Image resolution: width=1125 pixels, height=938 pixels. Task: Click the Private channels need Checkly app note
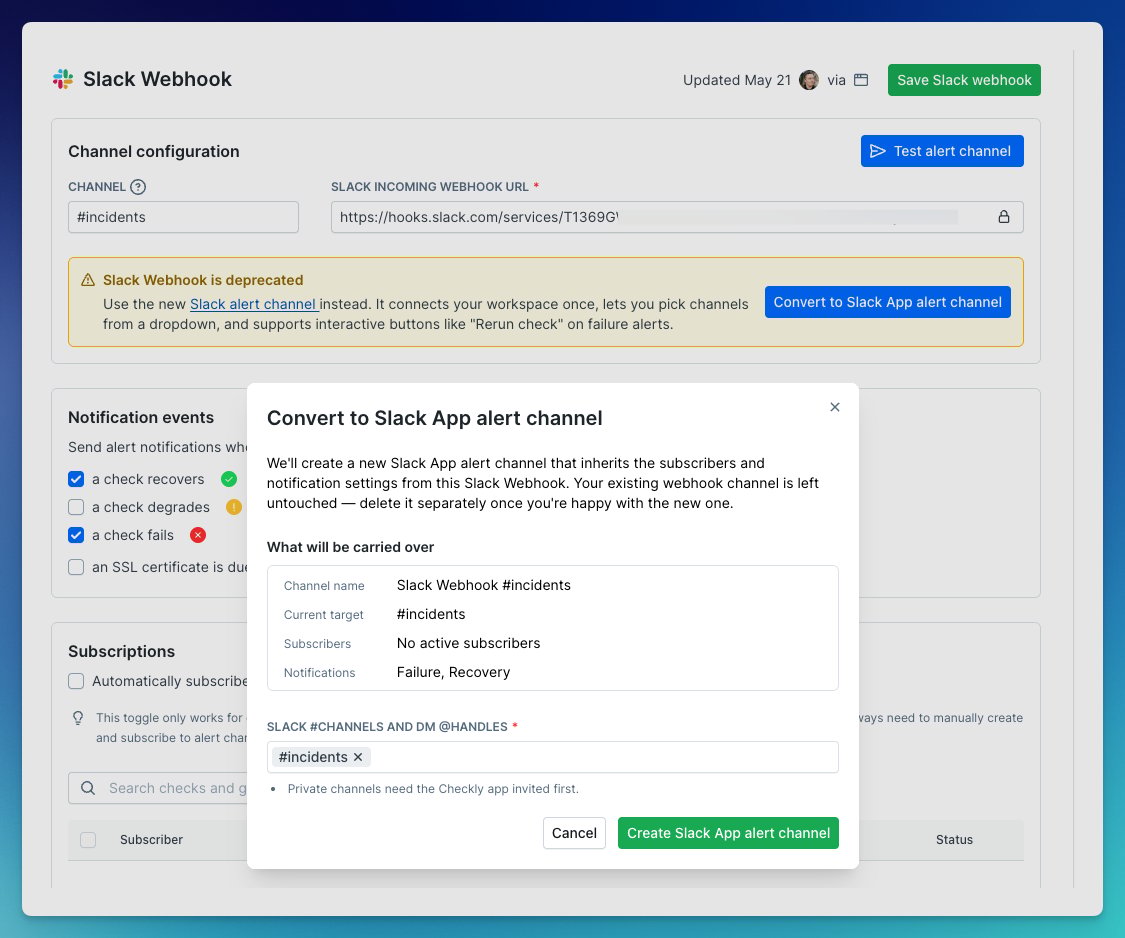(x=433, y=789)
